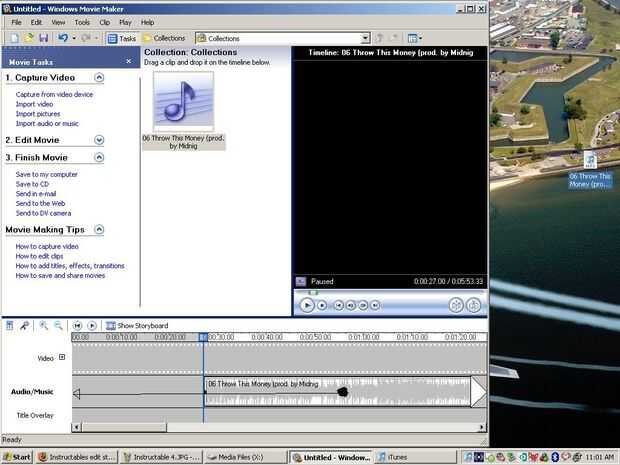Image resolution: width=620 pixels, height=465 pixels.
Task: Click the Undo arrow icon
Action: pos(62,38)
